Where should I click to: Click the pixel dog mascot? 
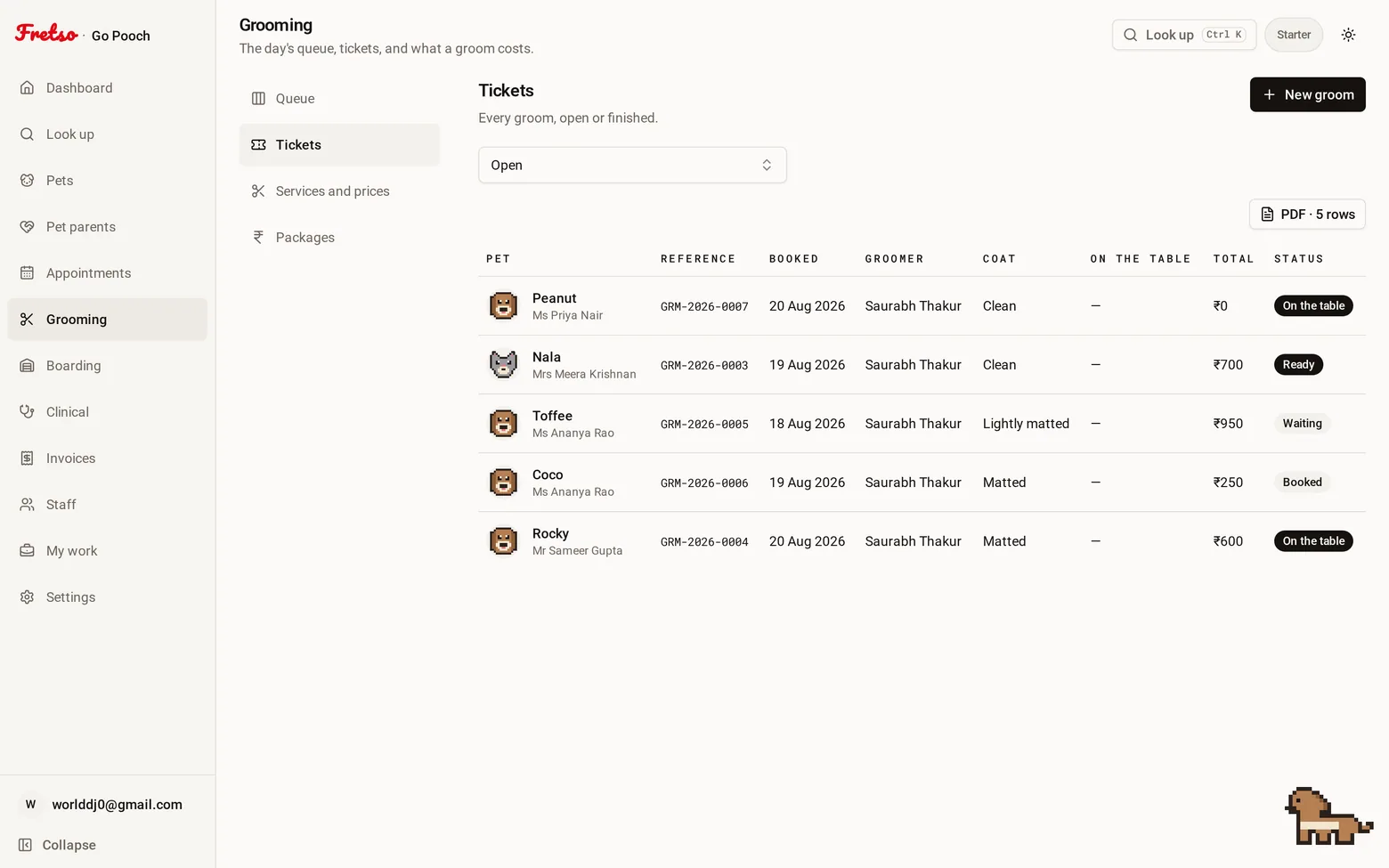point(1328,816)
